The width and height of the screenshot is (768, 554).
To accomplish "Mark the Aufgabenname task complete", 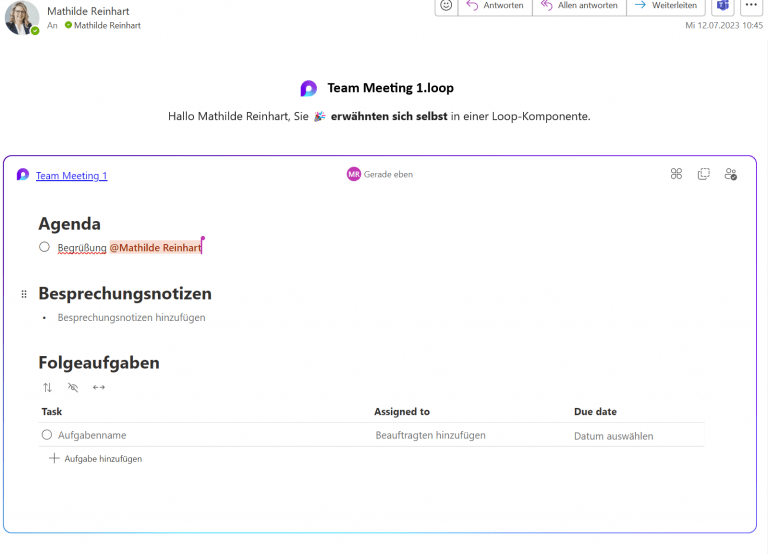I will (x=47, y=435).
